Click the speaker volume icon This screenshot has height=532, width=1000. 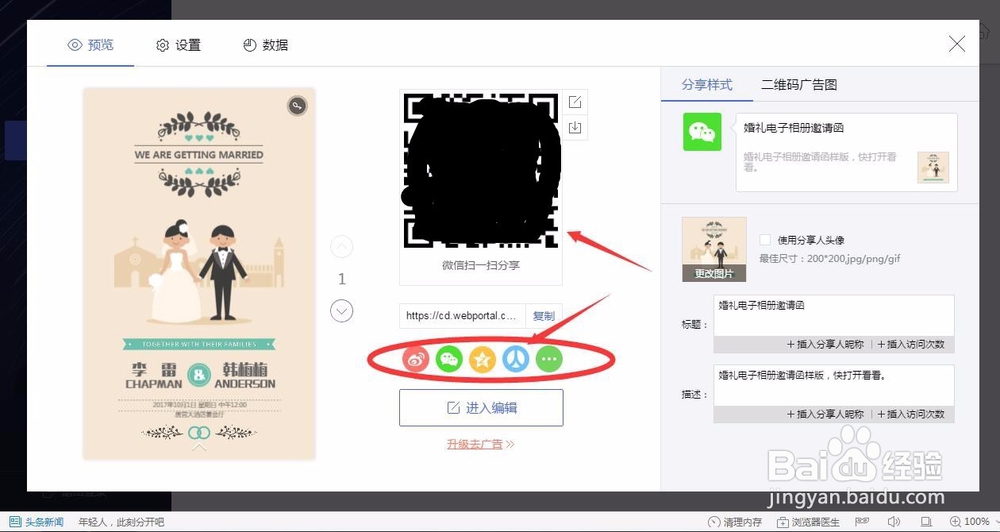pyautogui.click(x=893, y=522)
